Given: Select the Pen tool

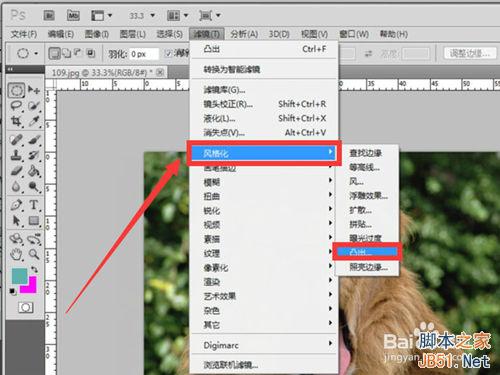Looking at the screenshot, I should click(x=16, y=205).
